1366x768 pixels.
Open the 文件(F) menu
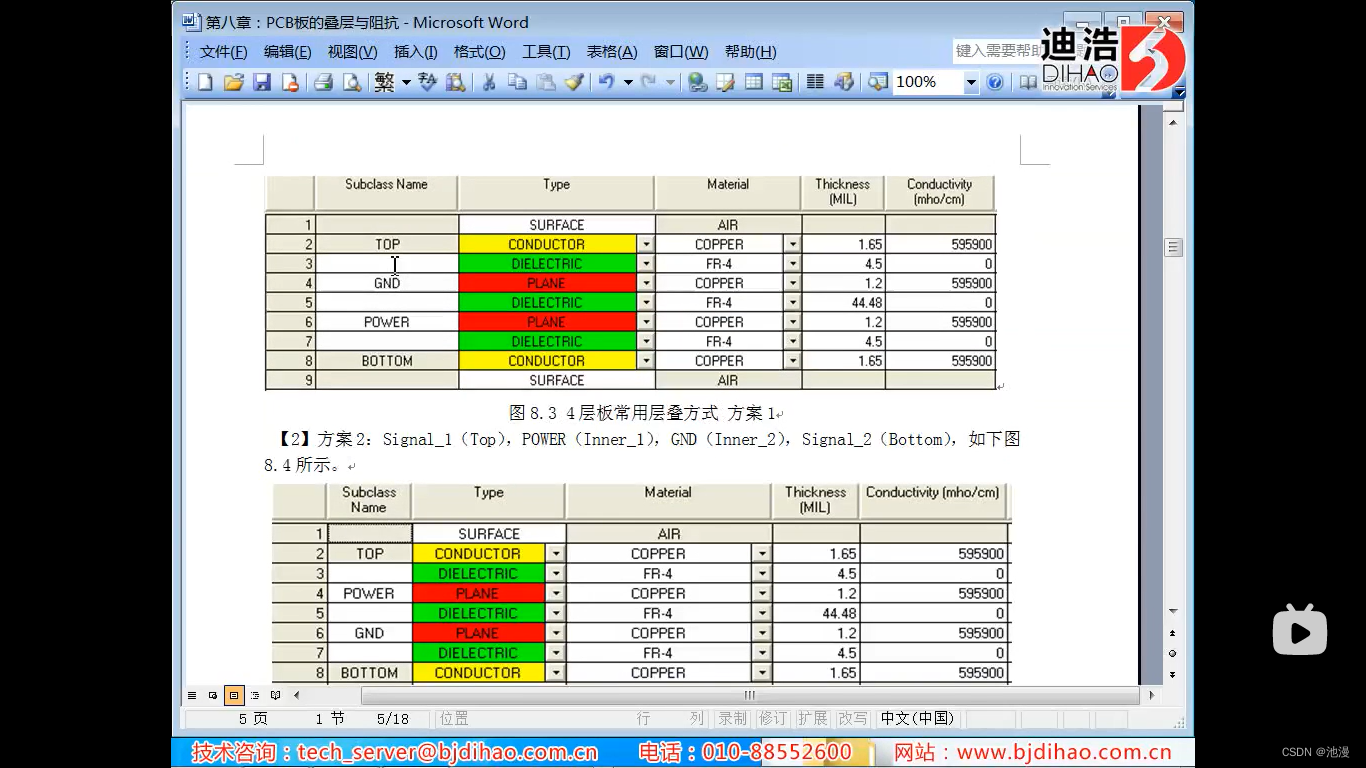[x=223, y=52]
